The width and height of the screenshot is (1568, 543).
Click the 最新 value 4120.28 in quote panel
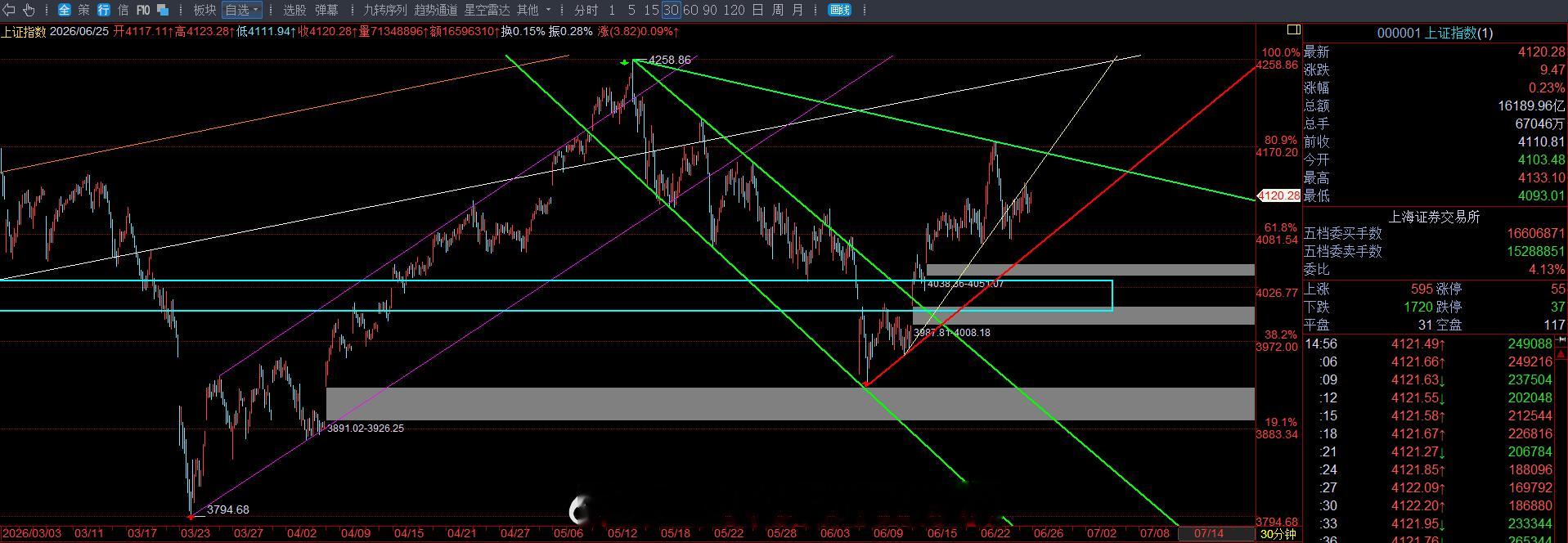(1541, 52)
